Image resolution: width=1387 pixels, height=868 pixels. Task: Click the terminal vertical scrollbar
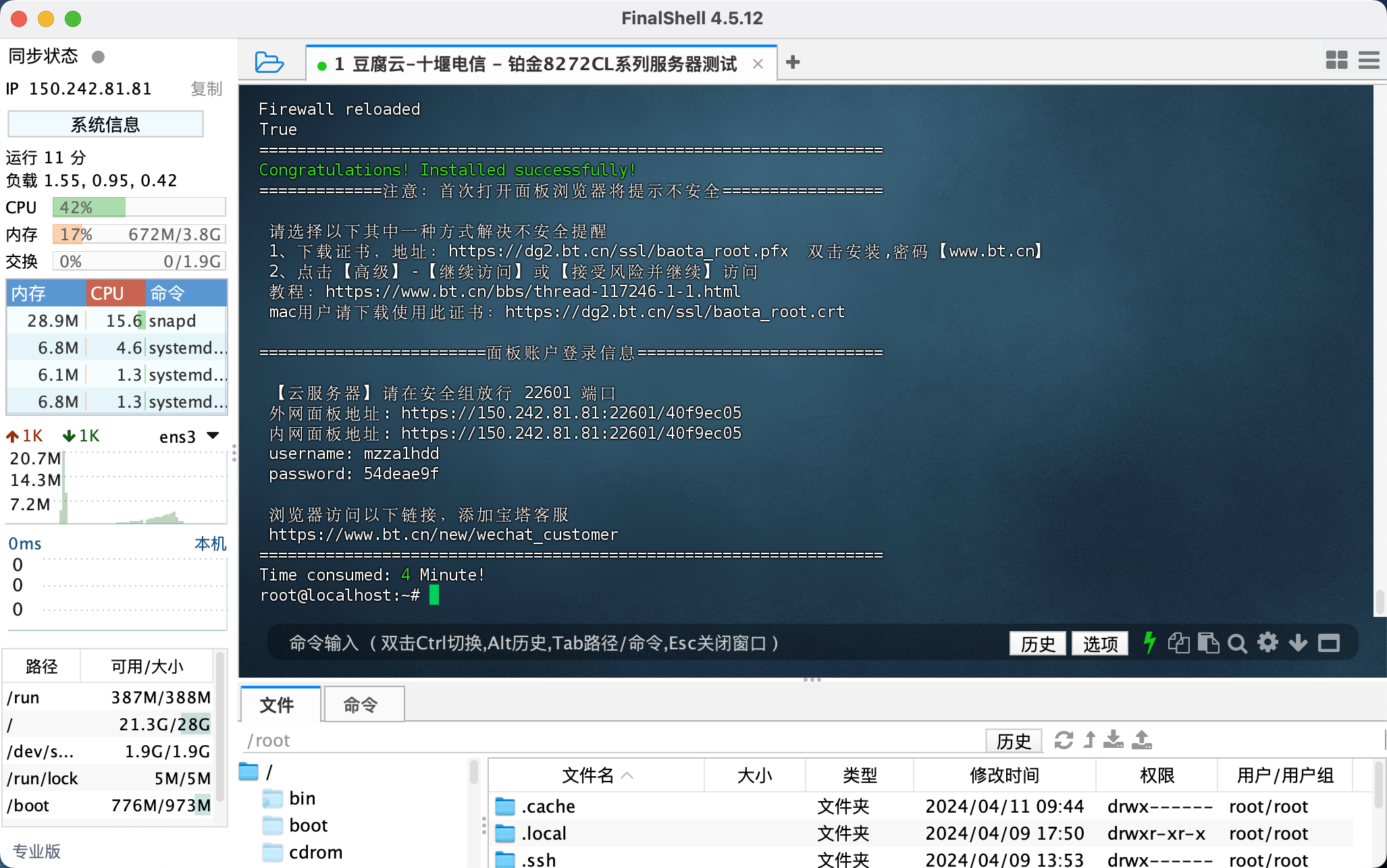click(1380, 602)
